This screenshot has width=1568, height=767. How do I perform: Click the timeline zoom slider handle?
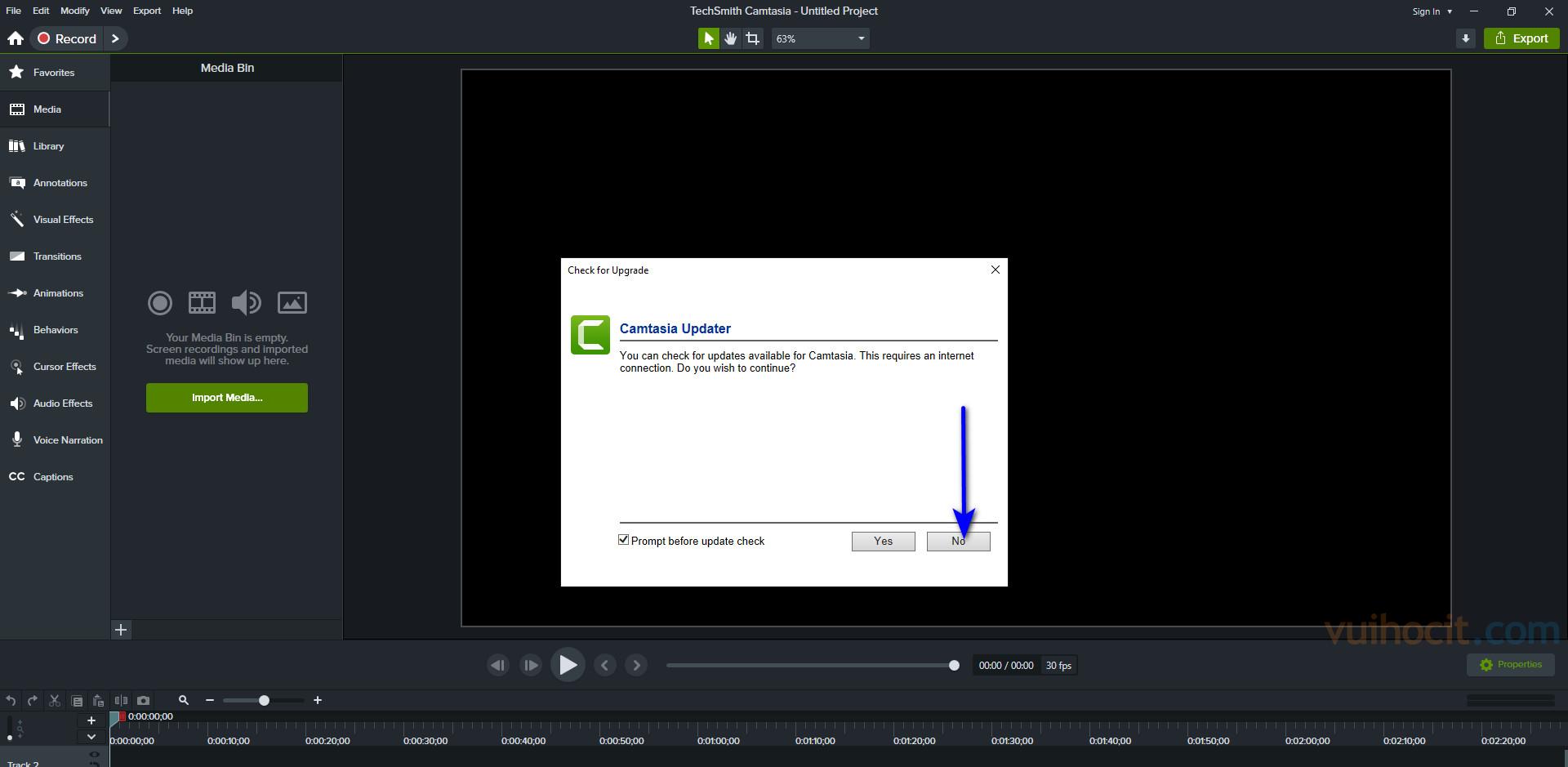point(264,700)
